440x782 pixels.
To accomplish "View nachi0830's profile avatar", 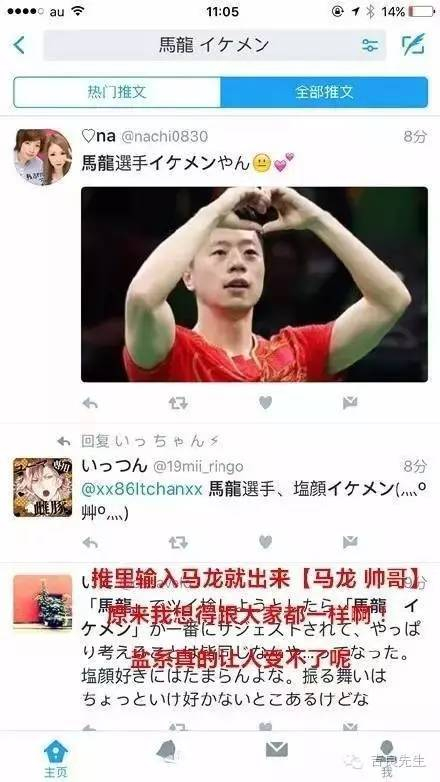I will [42, 158].
